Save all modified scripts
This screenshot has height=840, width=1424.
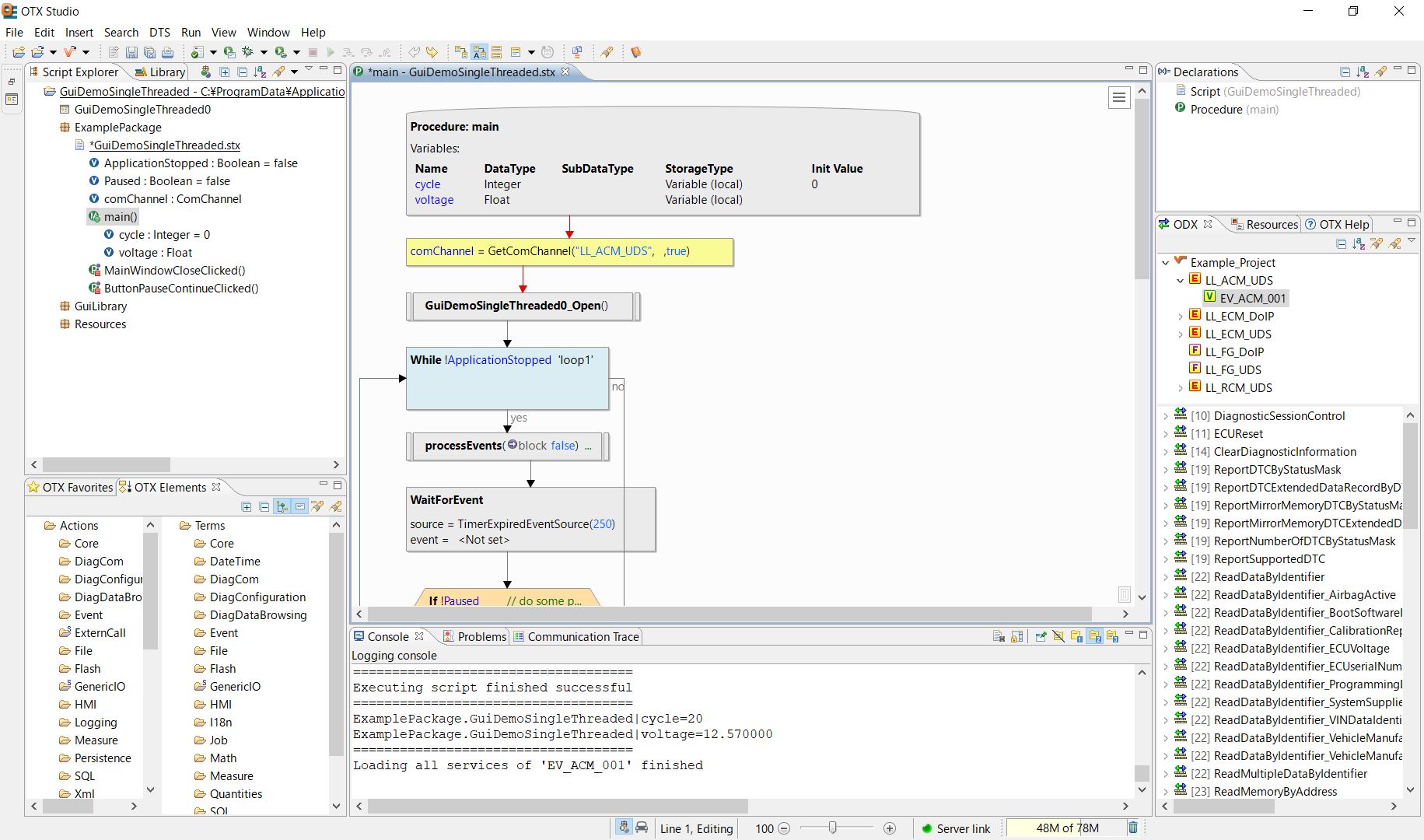[151, 52]
